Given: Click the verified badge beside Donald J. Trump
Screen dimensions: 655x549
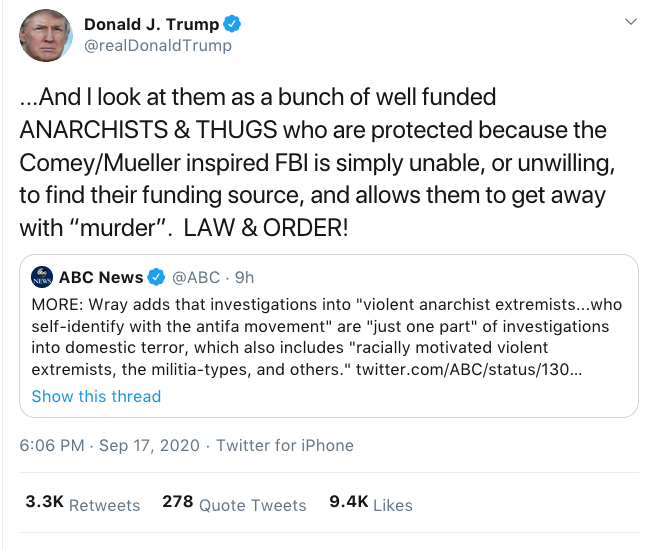Looking at the screenshot, I should pyautogui.click(x=230, y=24).
